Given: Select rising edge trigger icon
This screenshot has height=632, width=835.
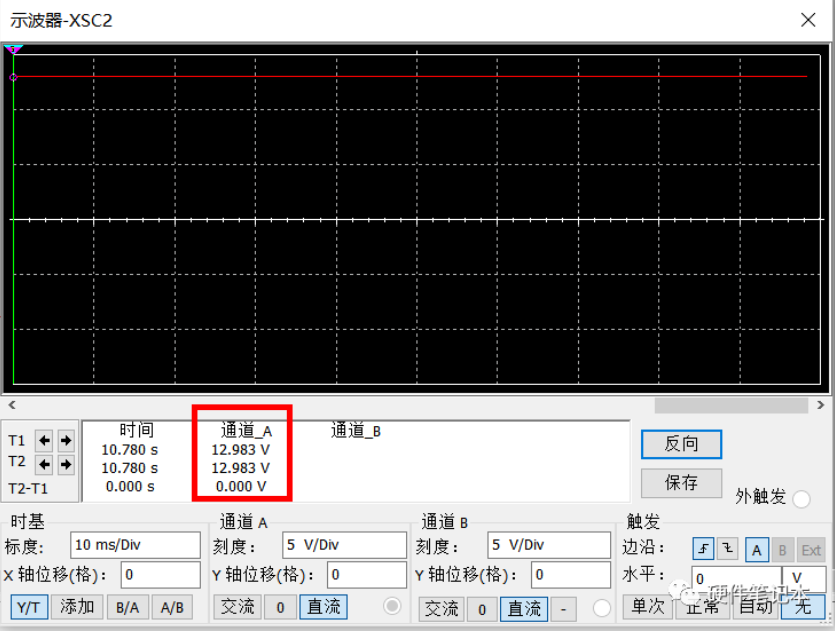Looking at the screenshot, I should (x=704, y=549).
